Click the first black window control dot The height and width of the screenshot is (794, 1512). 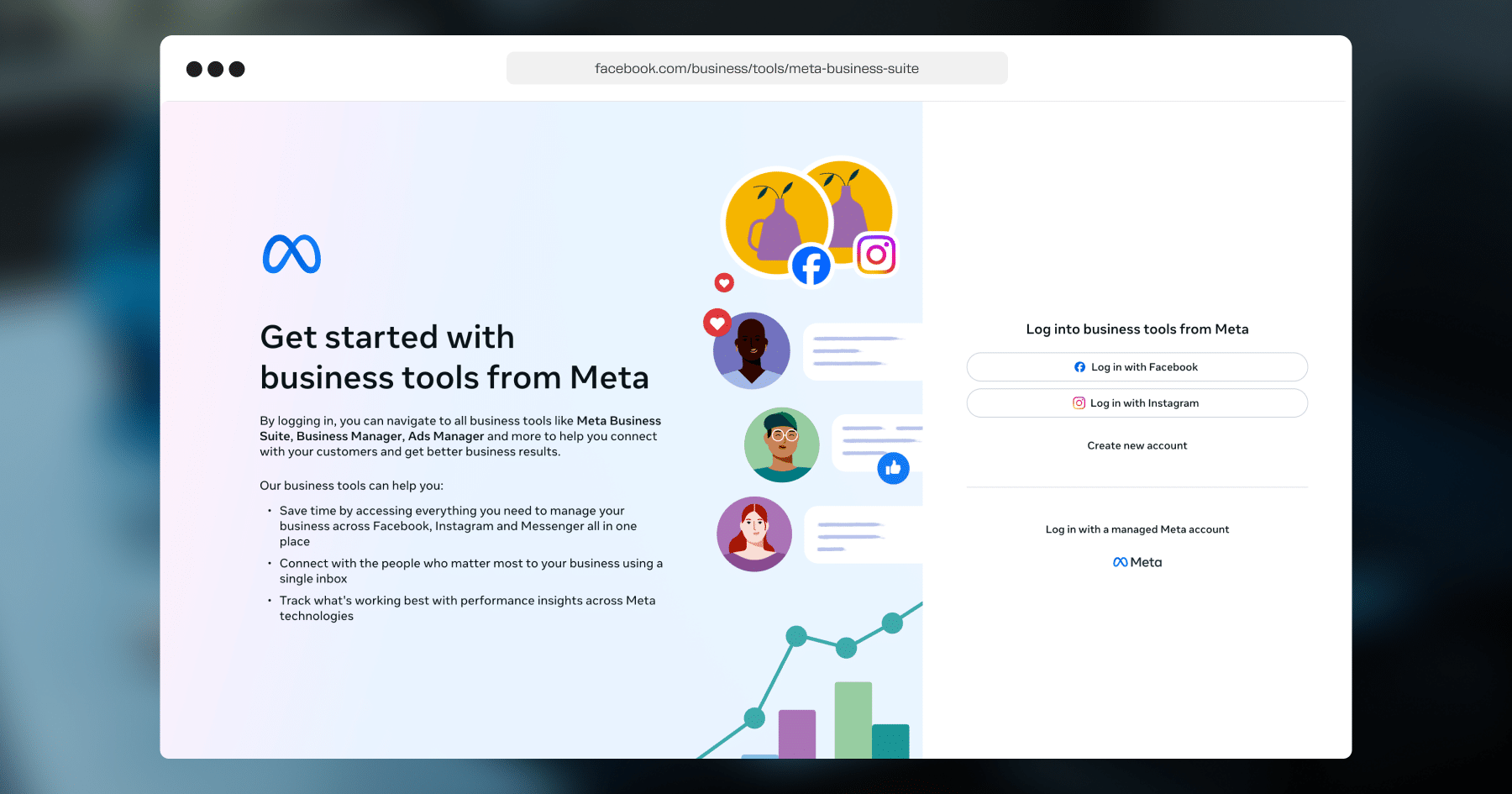pos(194,69)
